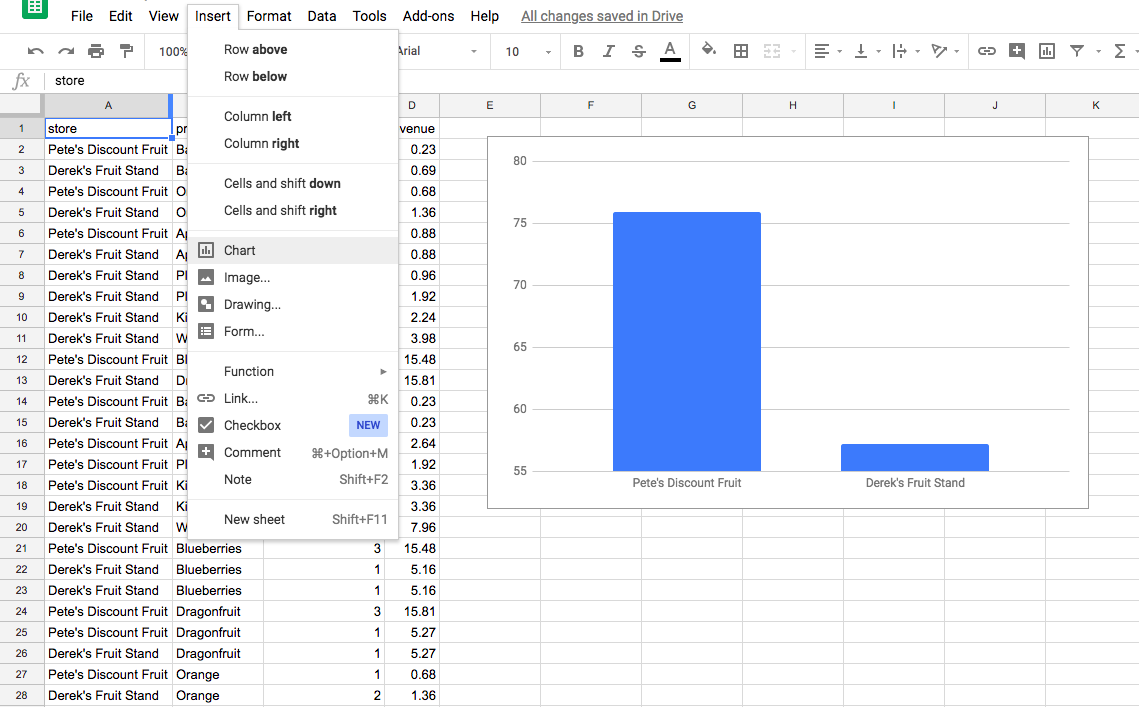Screen dimensions: 1139x707
Task: Click the undo arrow icon
Action: (x=36, y=51)
